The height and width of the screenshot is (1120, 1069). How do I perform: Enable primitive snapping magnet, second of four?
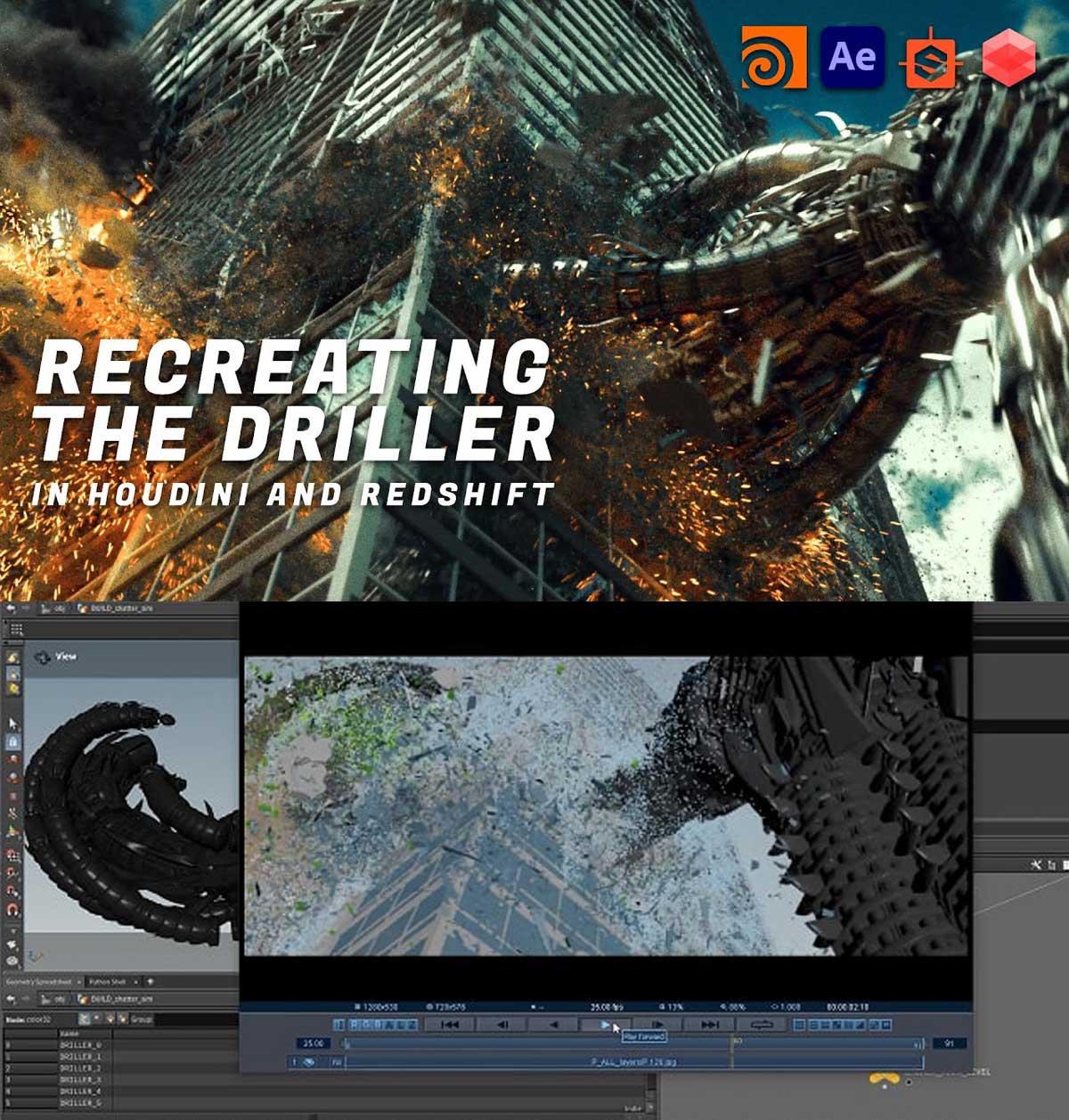point(12,874)
